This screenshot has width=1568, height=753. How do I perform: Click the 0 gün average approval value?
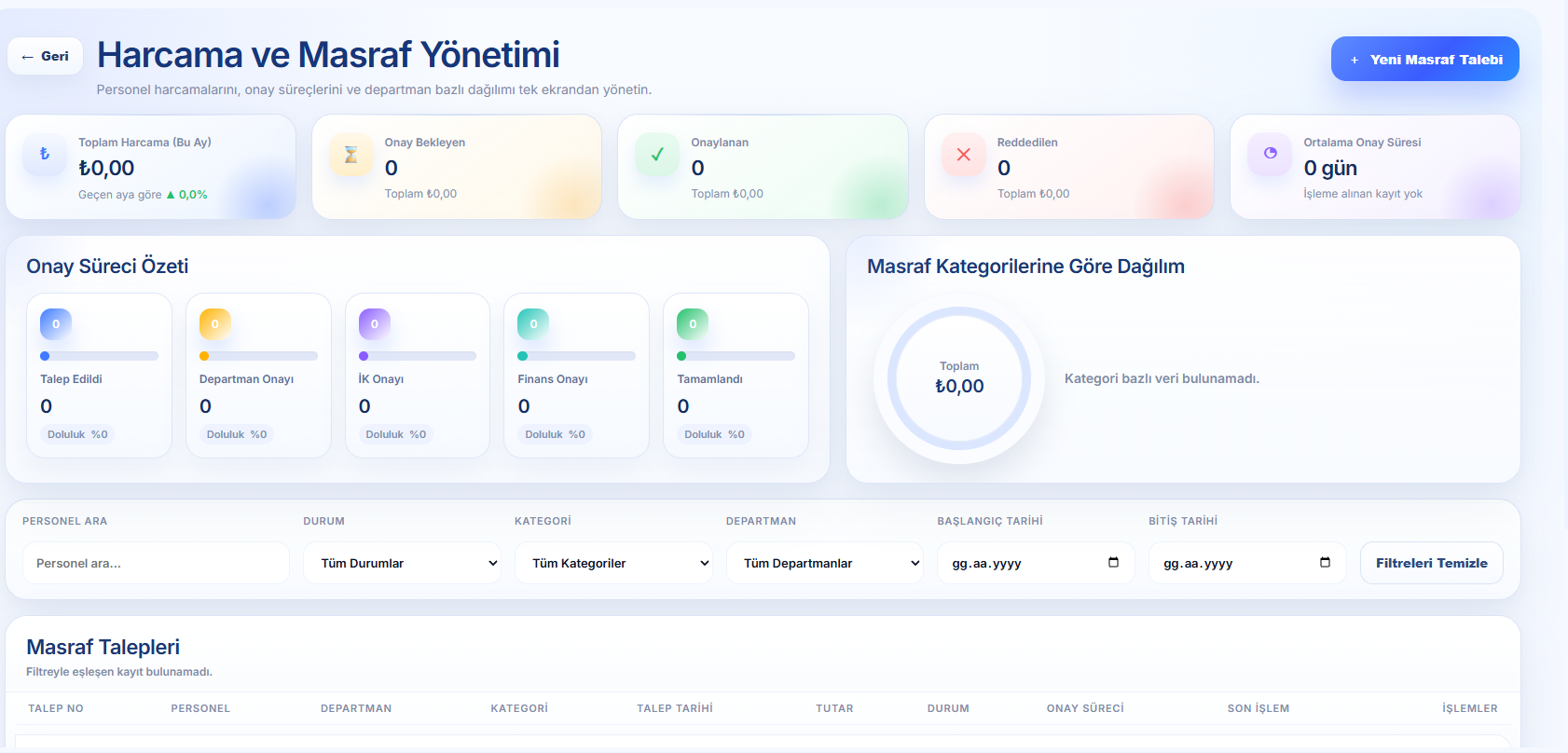pos(1330,168)
